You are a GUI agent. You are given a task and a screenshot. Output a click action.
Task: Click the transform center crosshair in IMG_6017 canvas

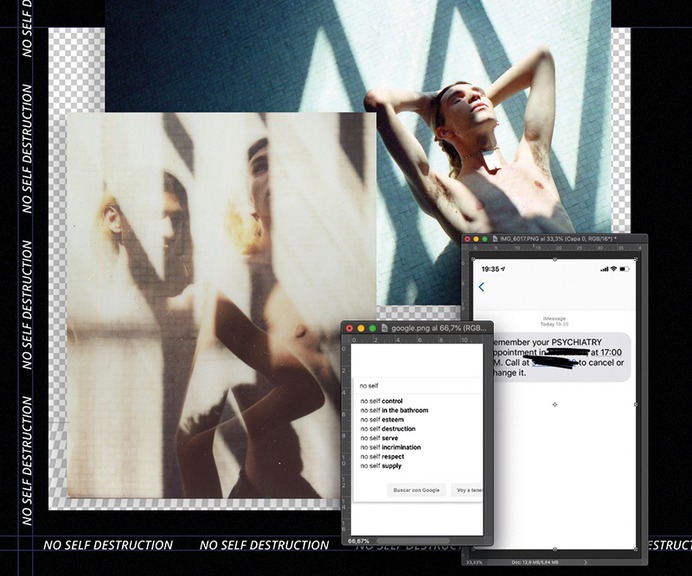(555, 404)
